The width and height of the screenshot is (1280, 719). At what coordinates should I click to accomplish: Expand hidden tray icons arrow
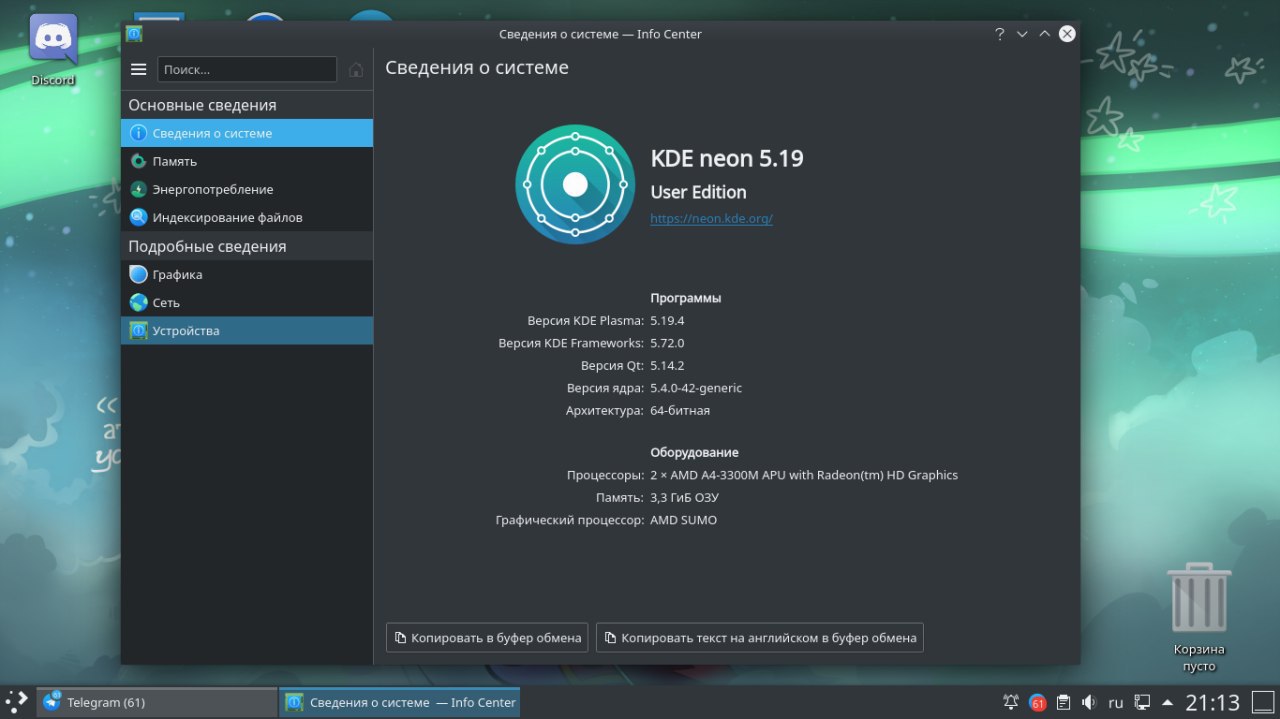pos(1167,702)
